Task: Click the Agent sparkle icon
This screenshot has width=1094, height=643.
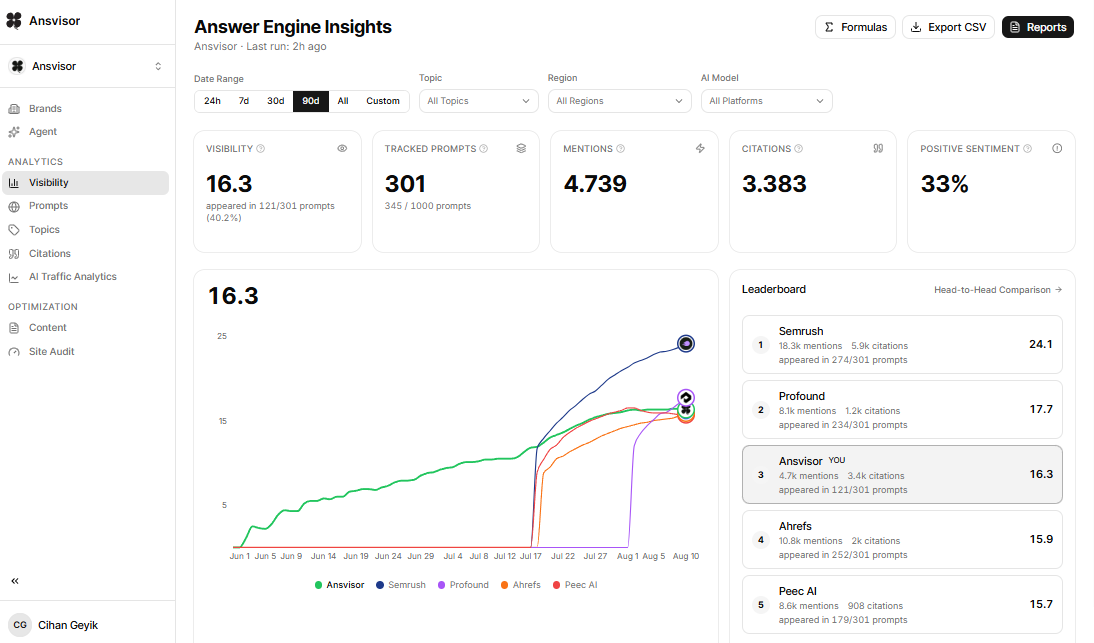Action: click(x=14, y=132)
